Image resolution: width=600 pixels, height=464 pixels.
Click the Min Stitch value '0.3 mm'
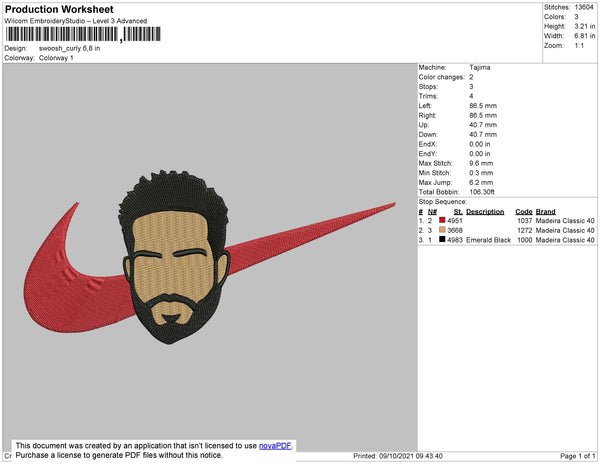(481, 173)
